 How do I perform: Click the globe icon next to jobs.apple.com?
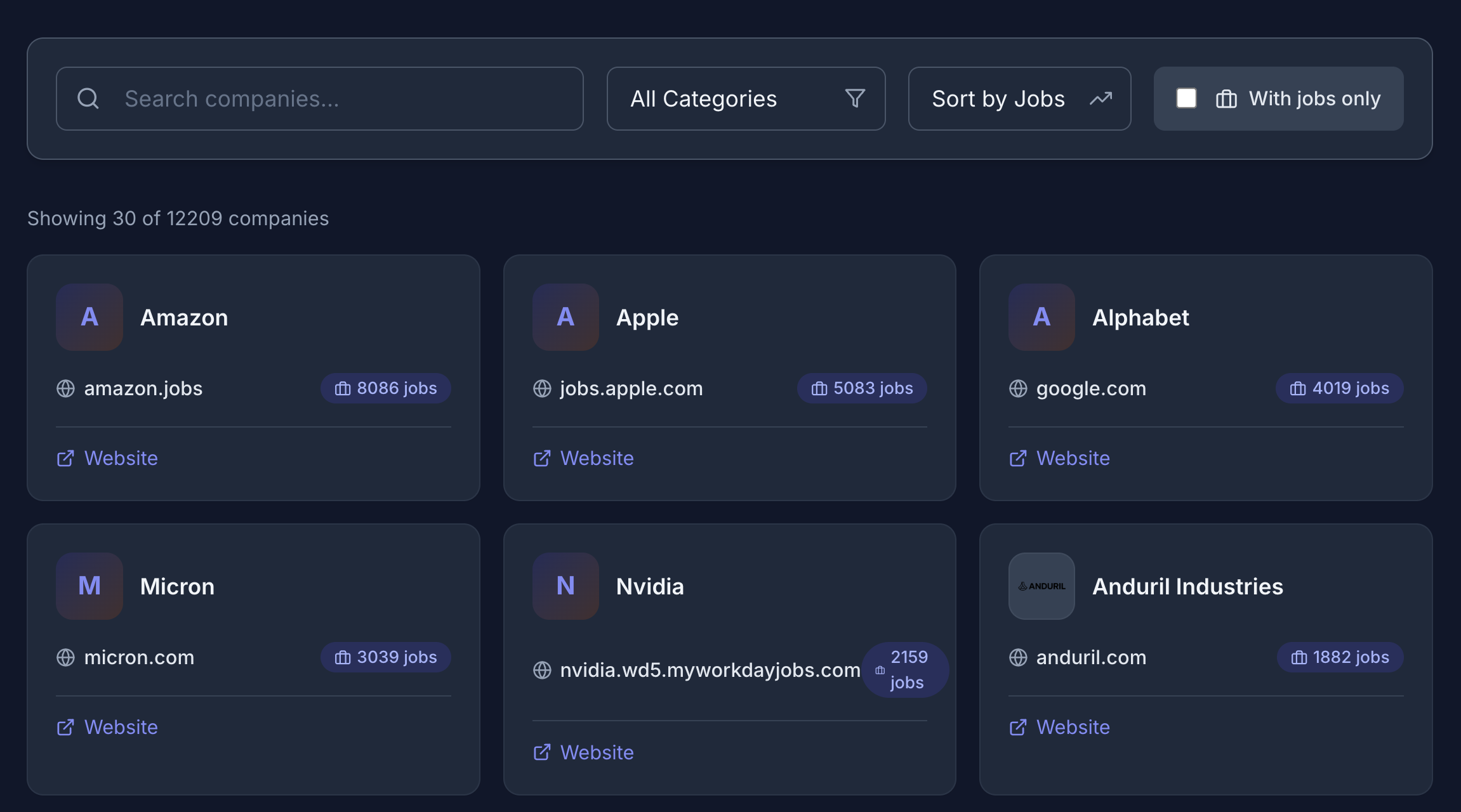pyautogui.click(x=542, y=388)
